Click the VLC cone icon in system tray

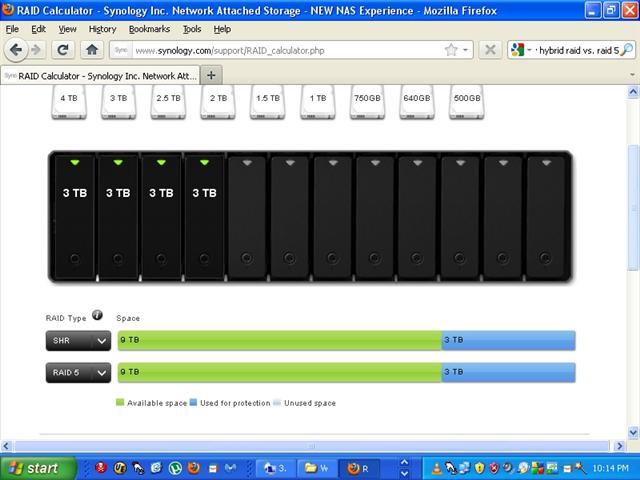point(437,468)
